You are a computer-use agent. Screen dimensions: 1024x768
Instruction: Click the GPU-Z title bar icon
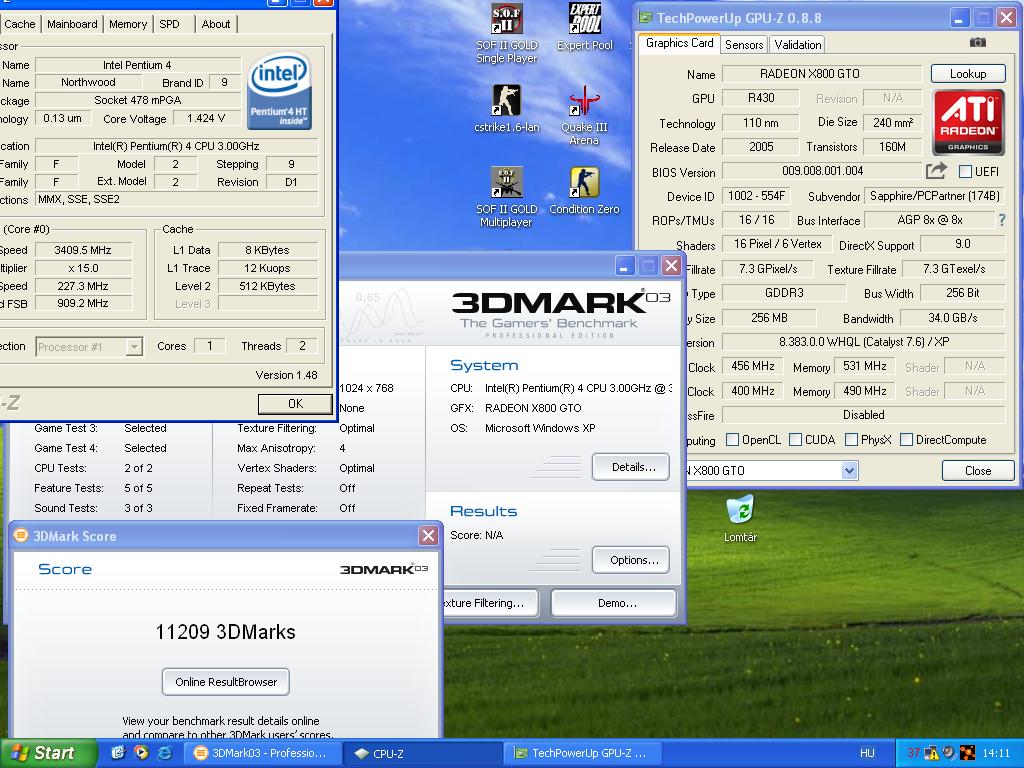point(645,18)
